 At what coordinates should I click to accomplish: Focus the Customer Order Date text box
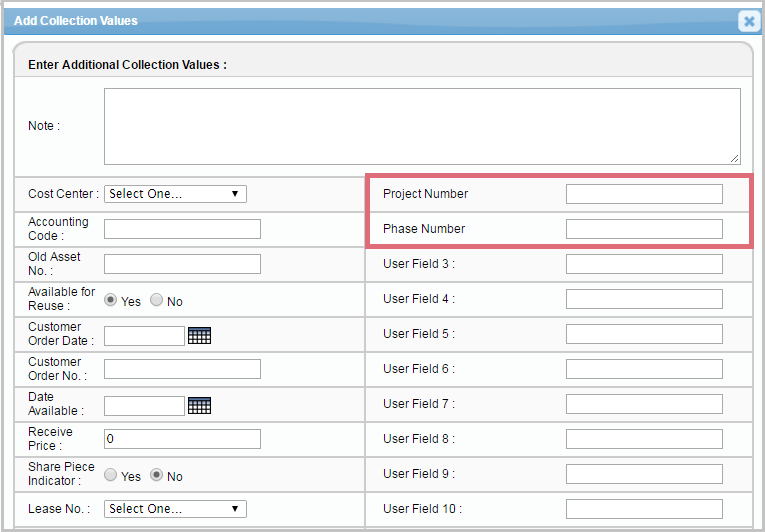coord(144,336)
